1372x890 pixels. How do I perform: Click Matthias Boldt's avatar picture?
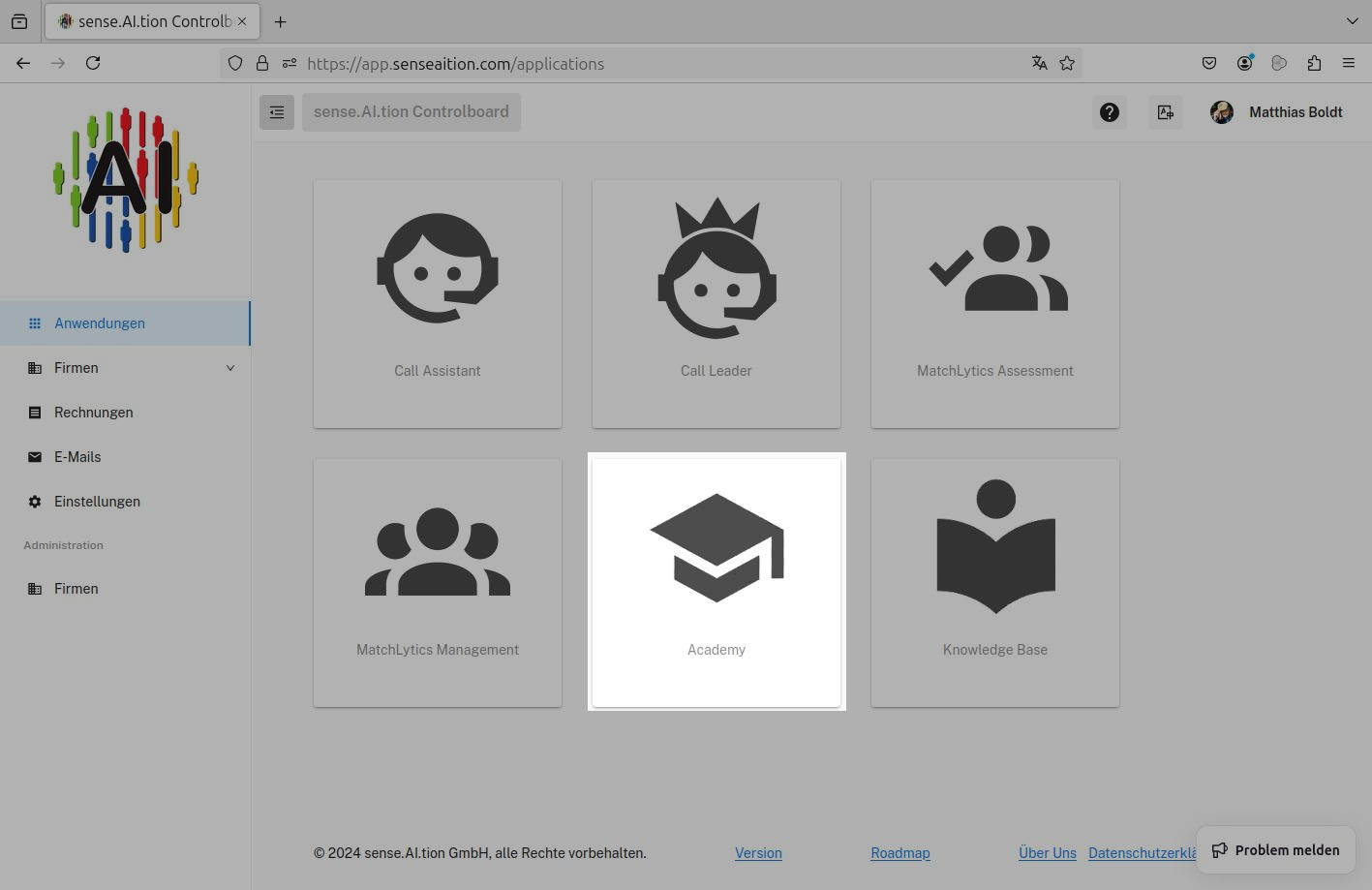1222,112
